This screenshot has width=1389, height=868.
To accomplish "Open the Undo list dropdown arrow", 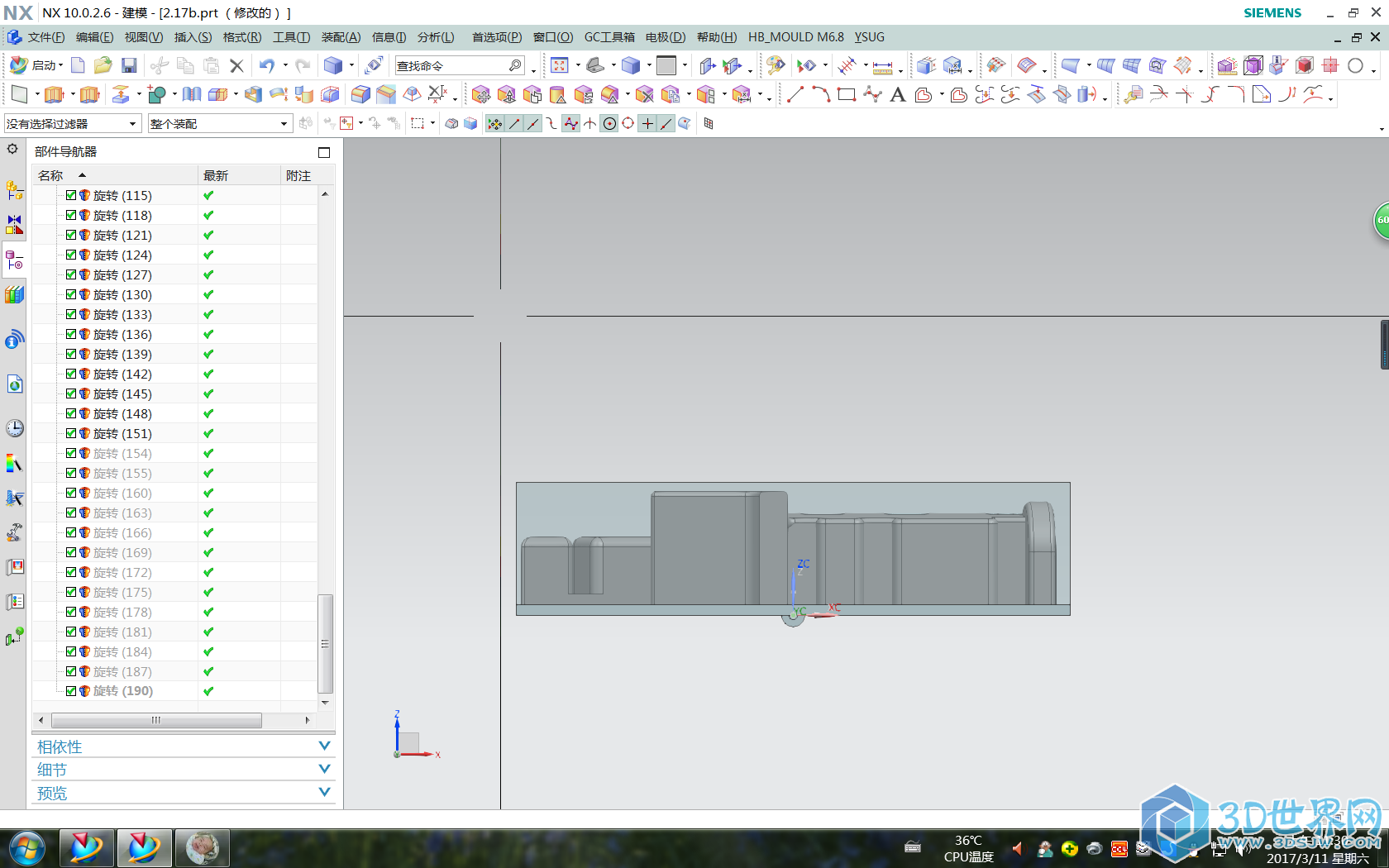I will (x=285, y=65).
